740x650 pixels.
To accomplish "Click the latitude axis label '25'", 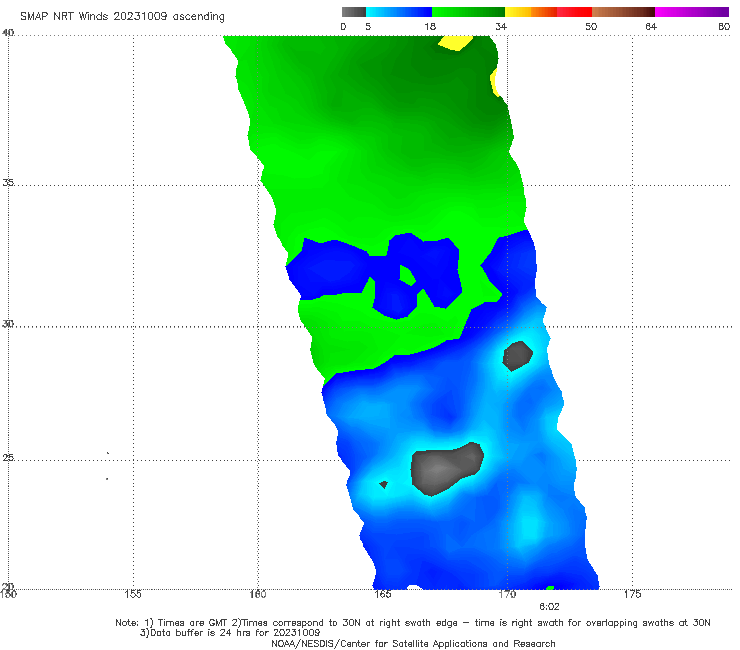I will [x=8, y=457].
